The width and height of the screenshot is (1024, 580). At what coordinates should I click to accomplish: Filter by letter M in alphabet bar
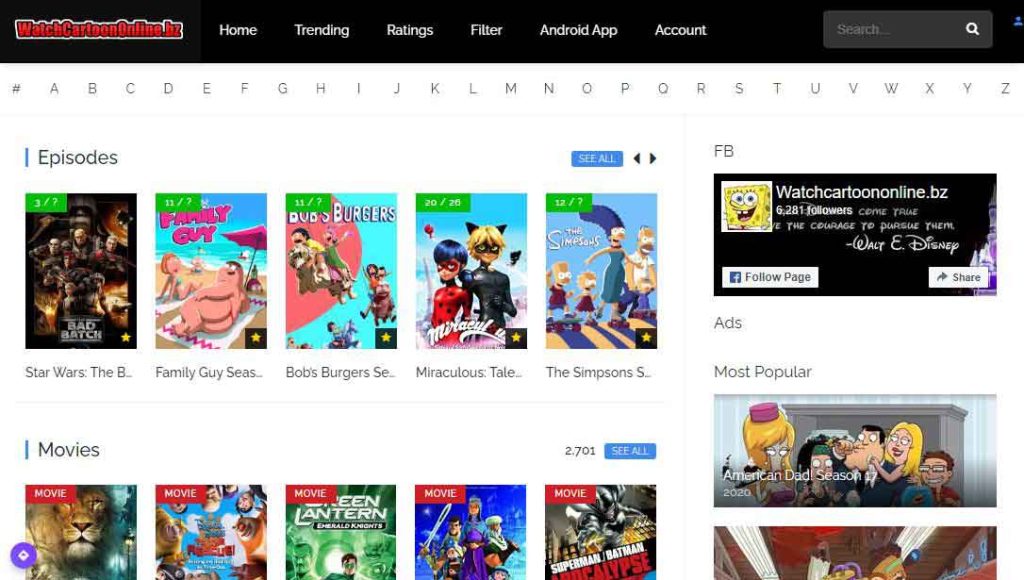click(510, 89)
